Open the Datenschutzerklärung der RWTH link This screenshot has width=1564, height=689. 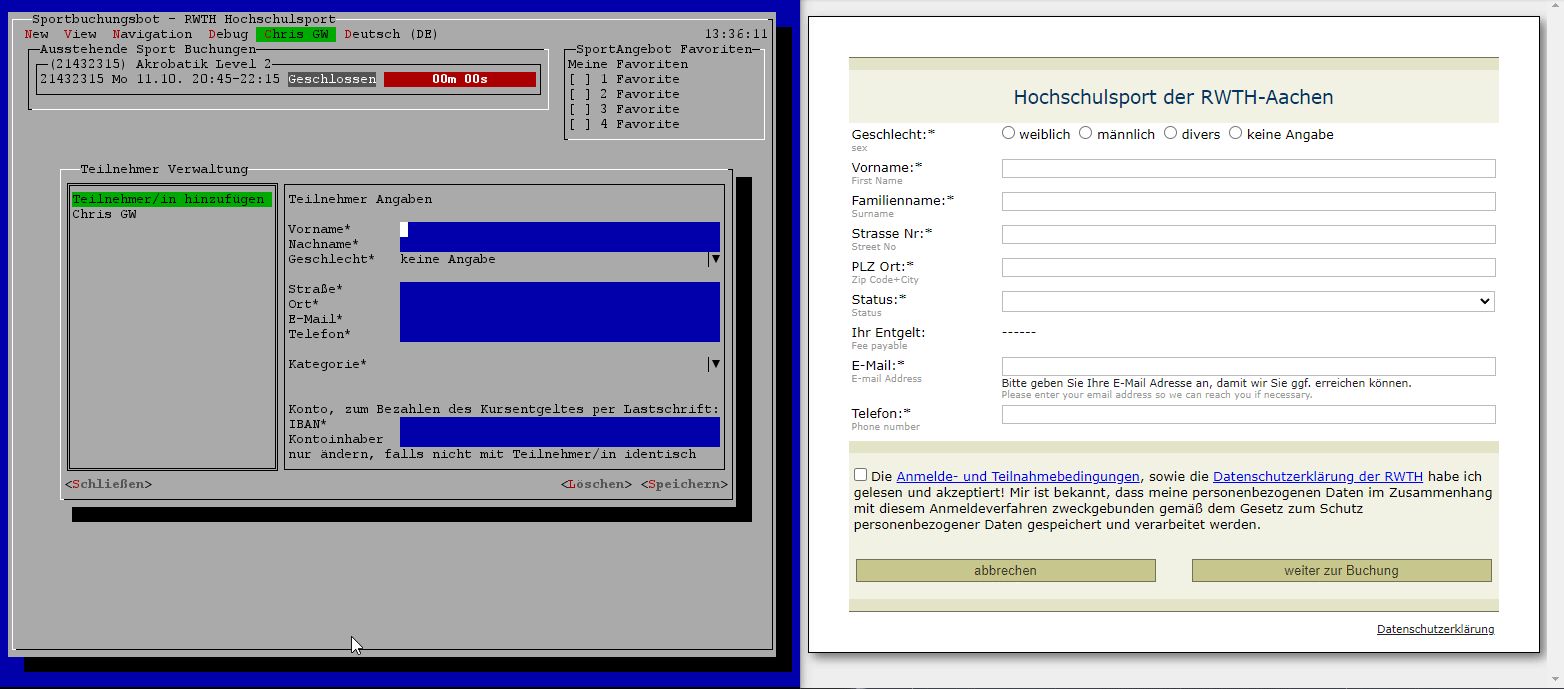pyautogui.click(x=1318, y=476)
